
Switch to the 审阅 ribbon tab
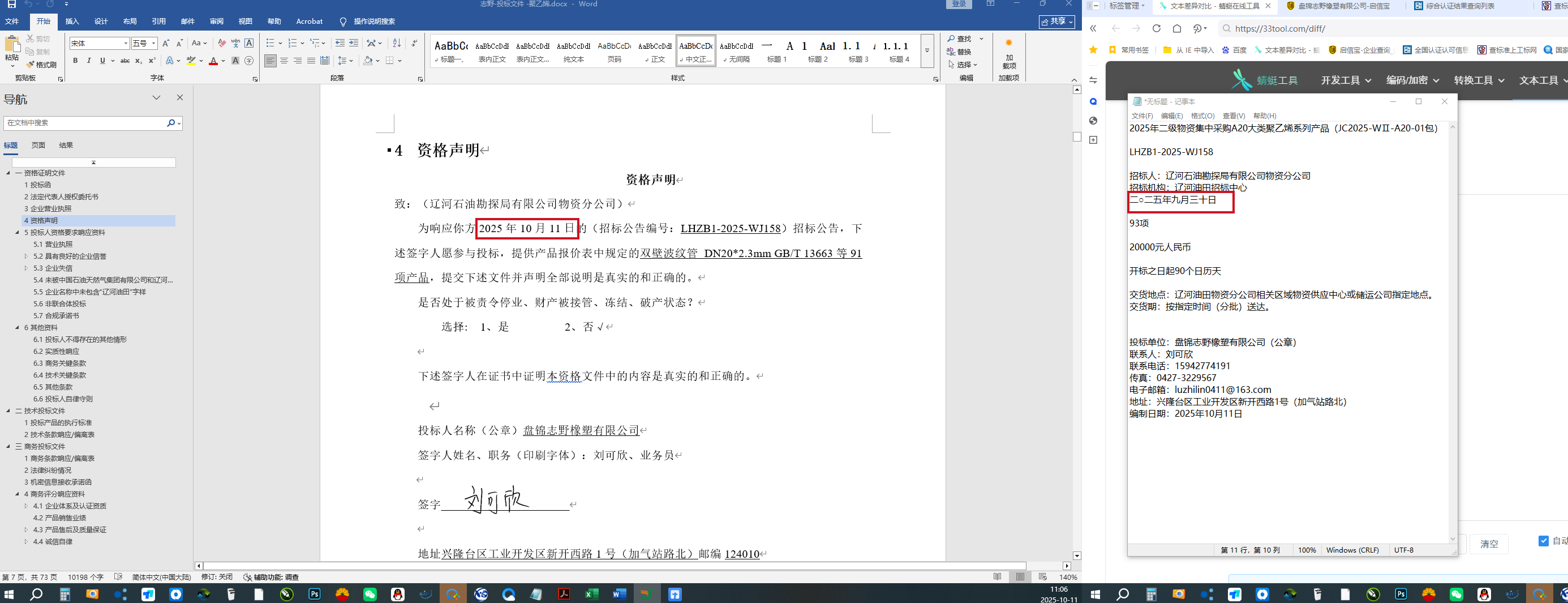point(217,22)
